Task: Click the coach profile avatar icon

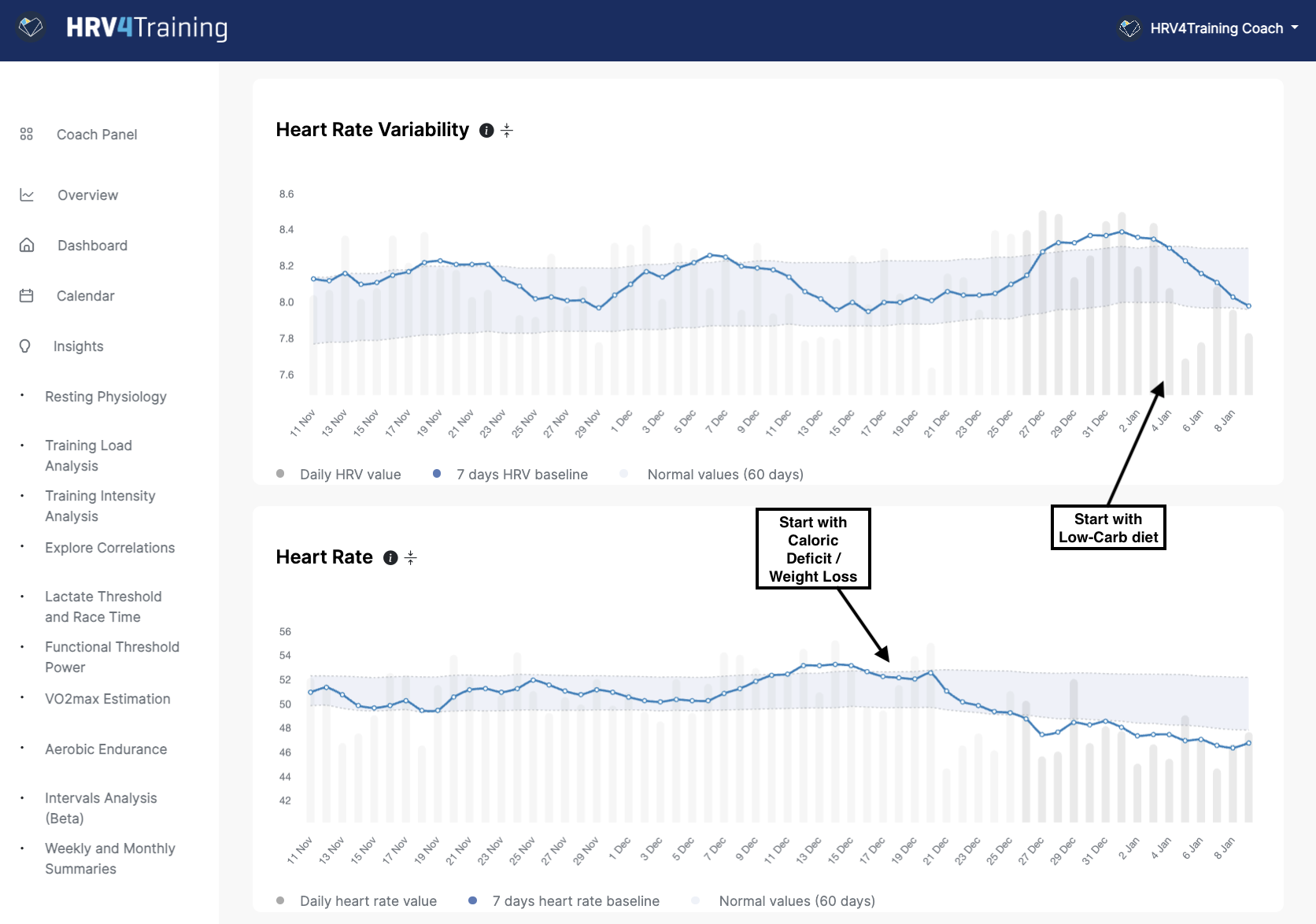Action: pyautogui.click(x=1129, y=28)
